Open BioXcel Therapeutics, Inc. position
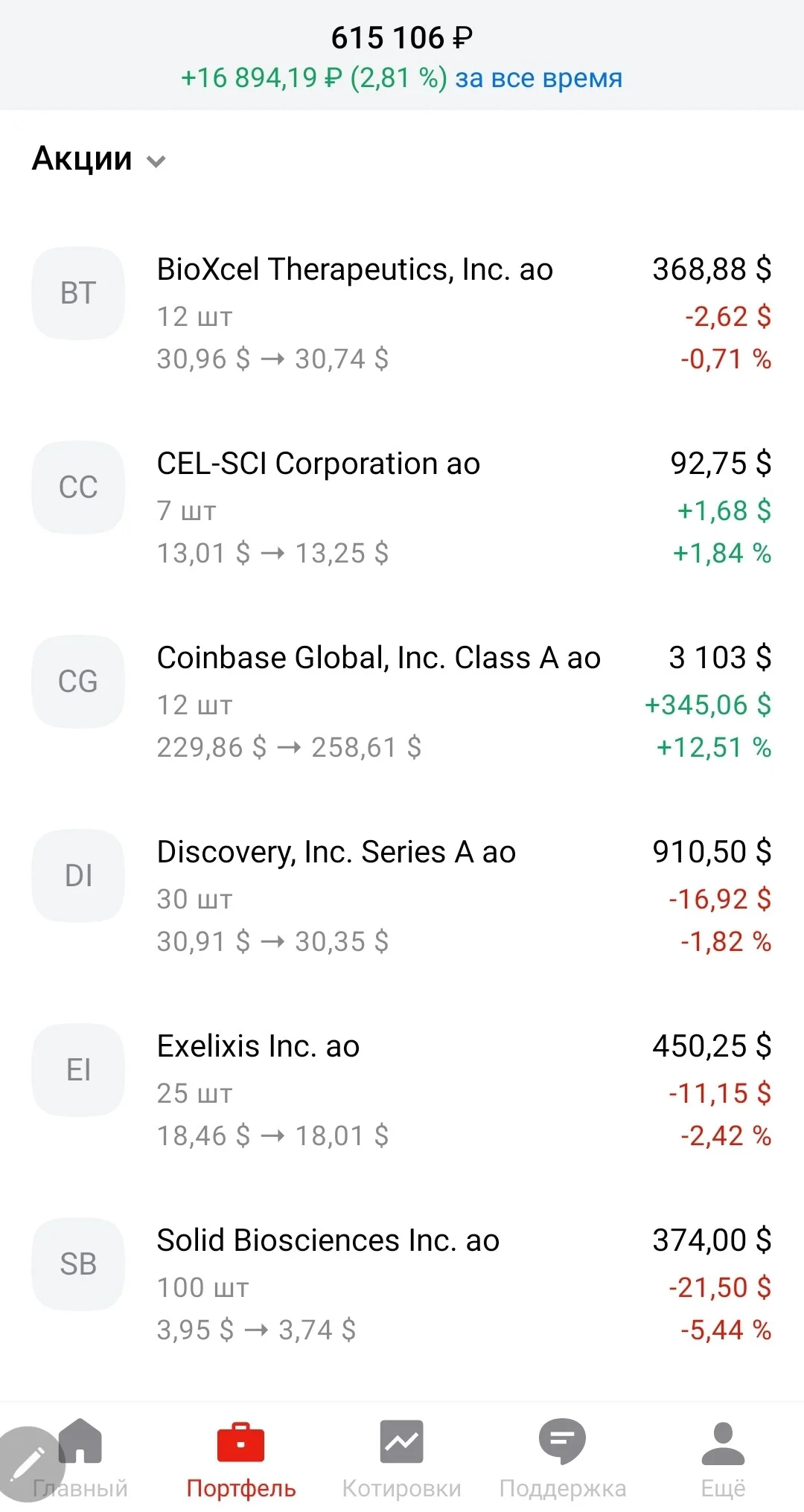This screenshot has width=804, height=1512. click(x=402, y=314)
